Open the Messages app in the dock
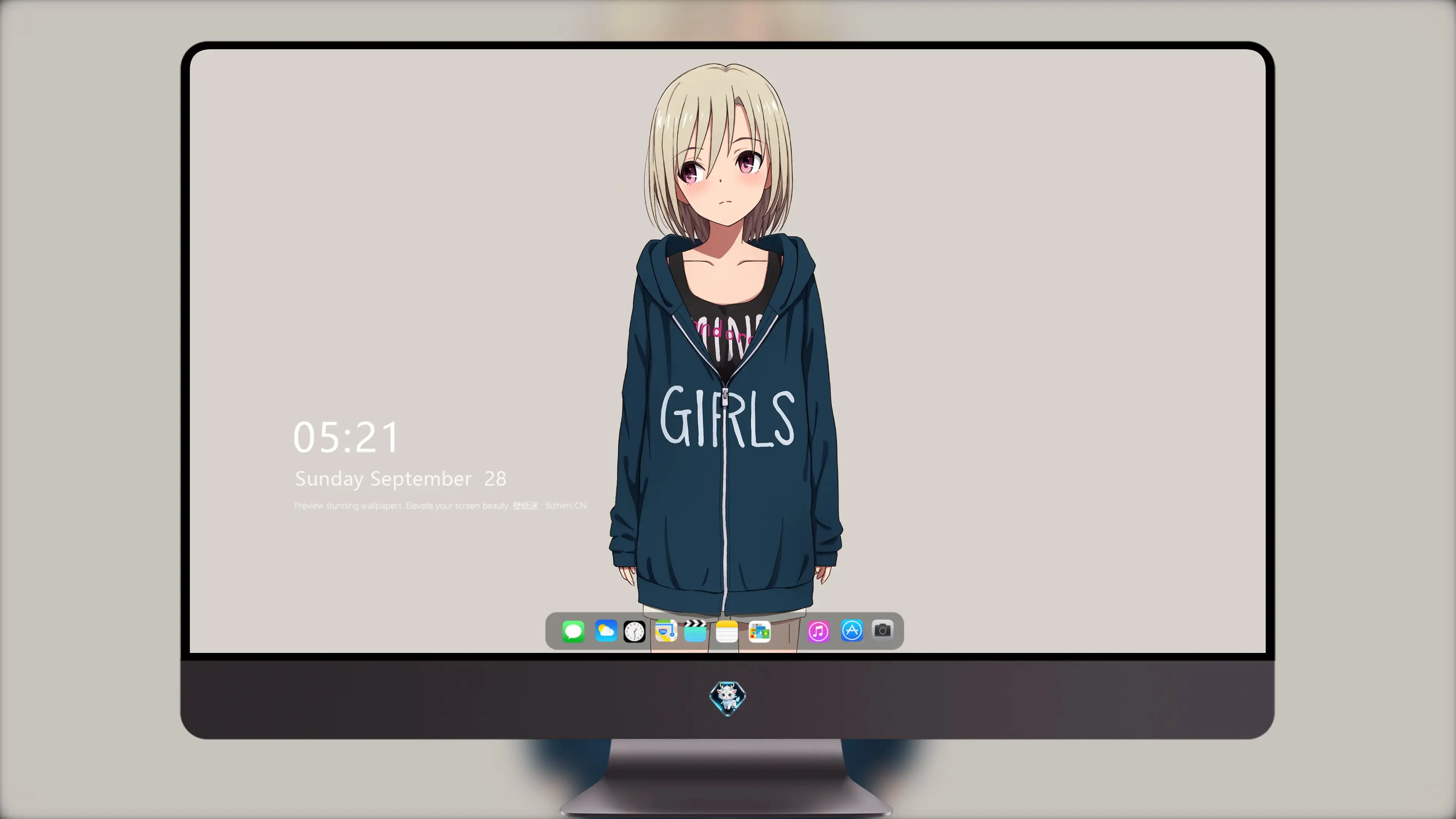Screen dimensions: 1456x819 pos(573,631)
